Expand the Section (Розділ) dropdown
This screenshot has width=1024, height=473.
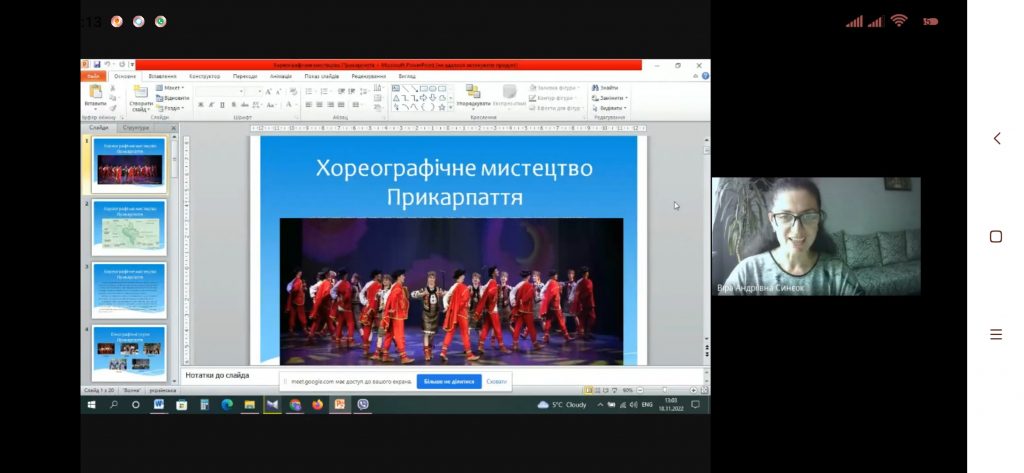point(170,108)
